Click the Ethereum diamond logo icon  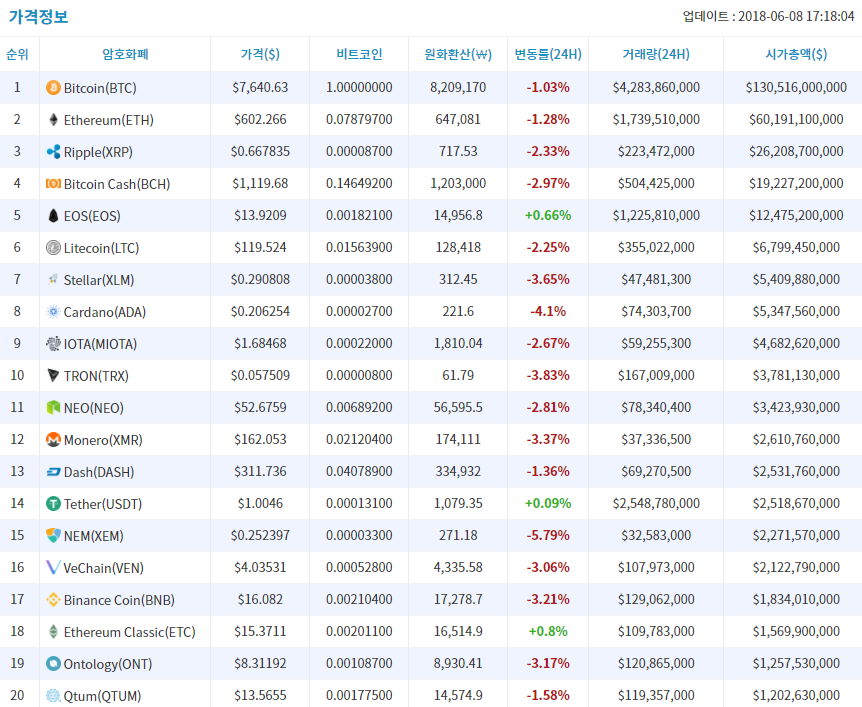click(x=53, y=119)
